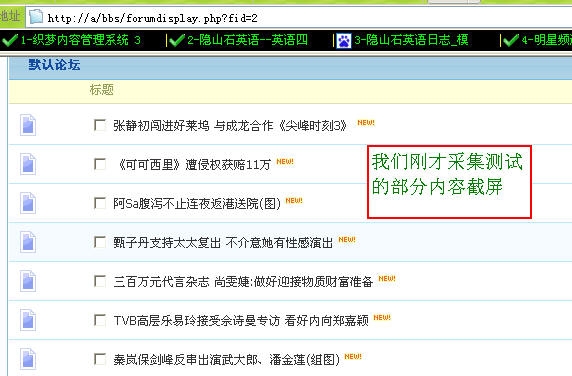
Task: Click green checkmark icon of bookmark 1
Action: [x=10, y=40]
